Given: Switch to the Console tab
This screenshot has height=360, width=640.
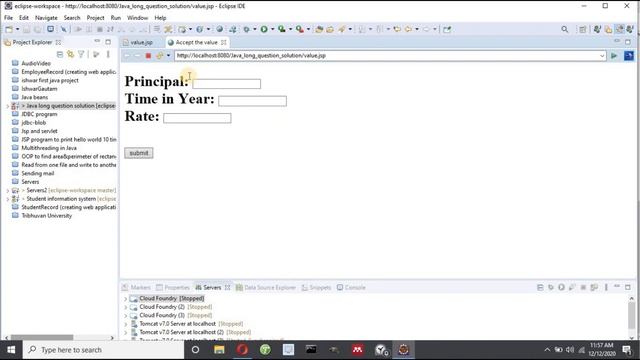Looking at the screenshot, I should point(351,287).
